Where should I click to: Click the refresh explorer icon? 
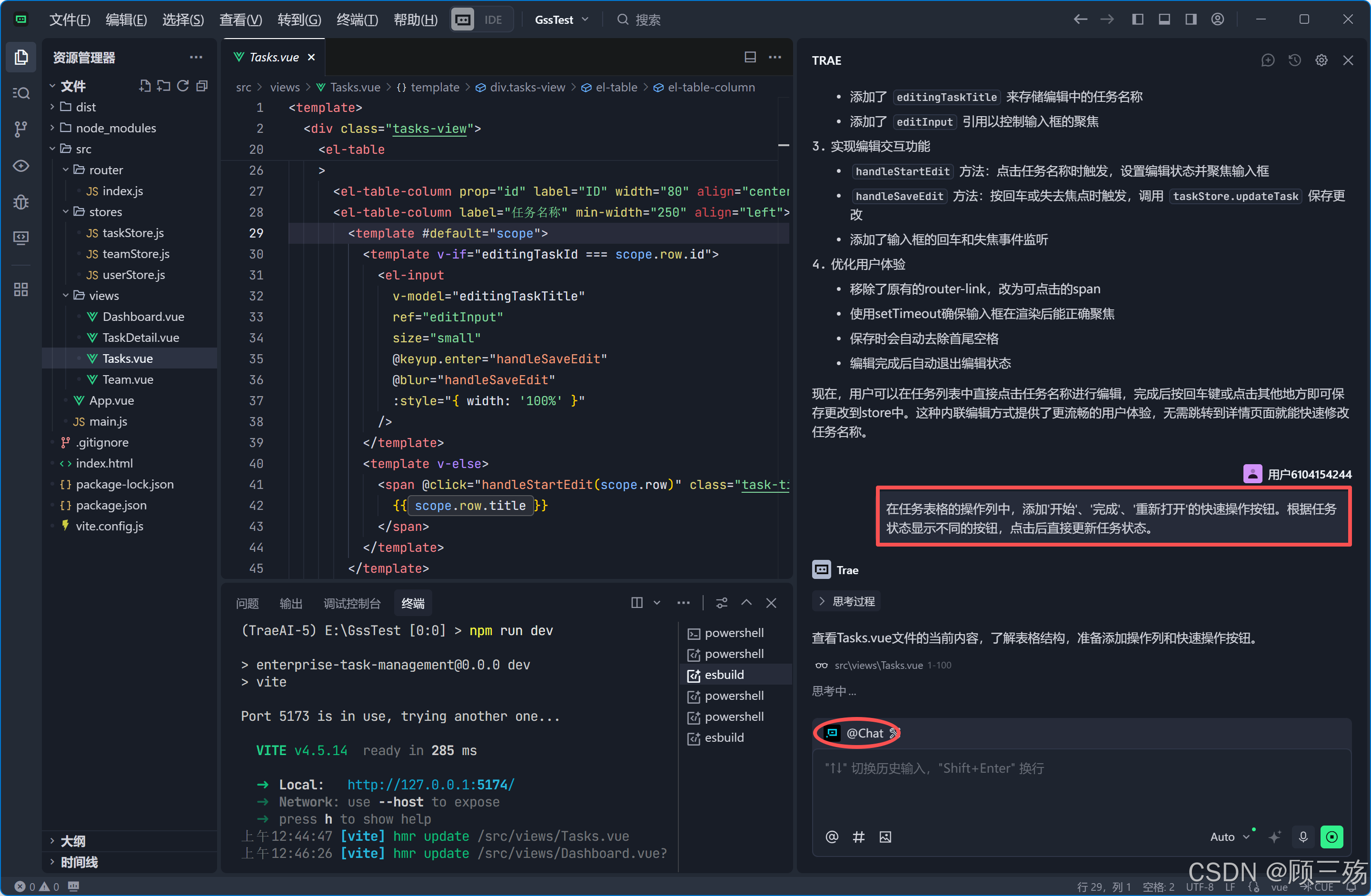(183, 86)
